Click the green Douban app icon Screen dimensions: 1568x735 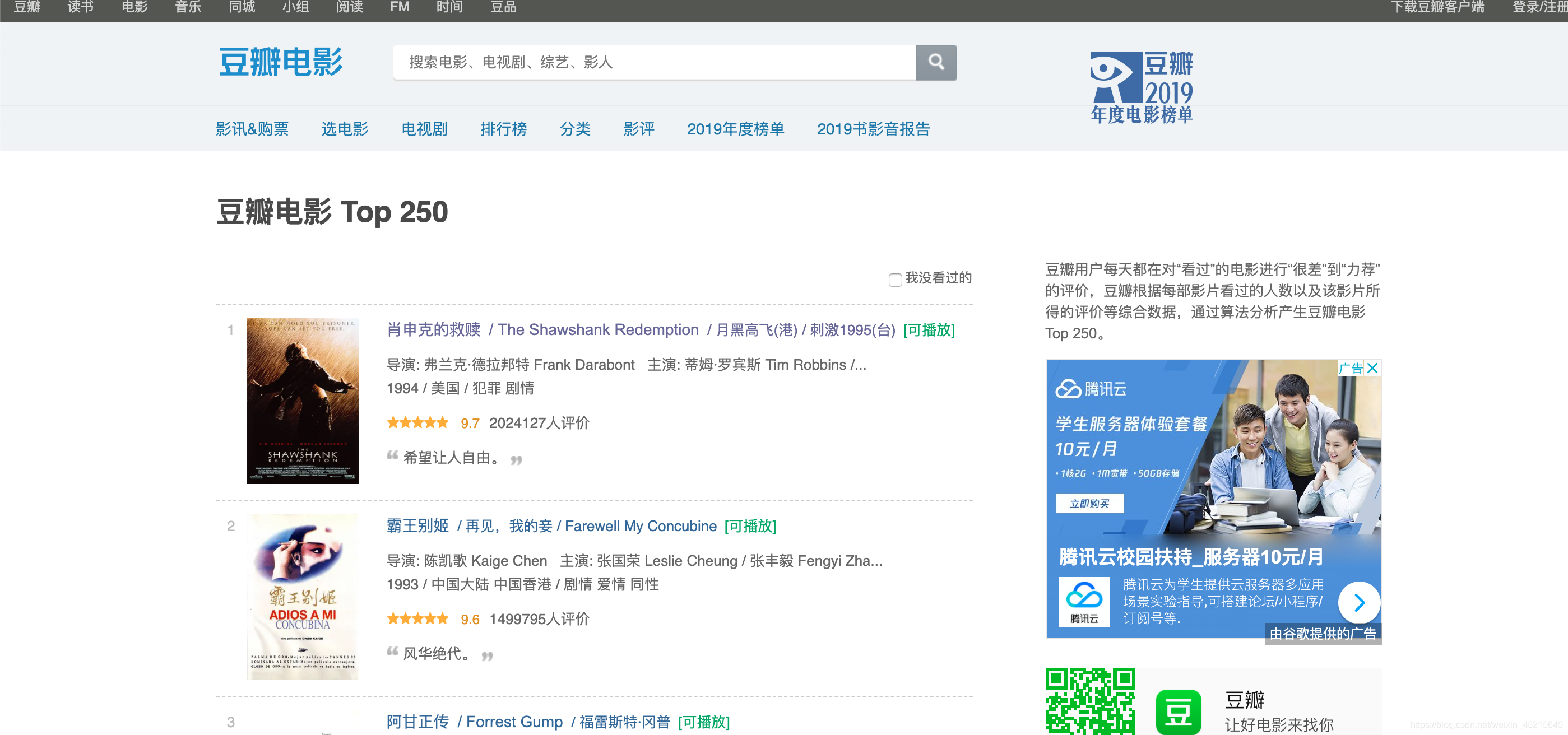point(1179,712)
